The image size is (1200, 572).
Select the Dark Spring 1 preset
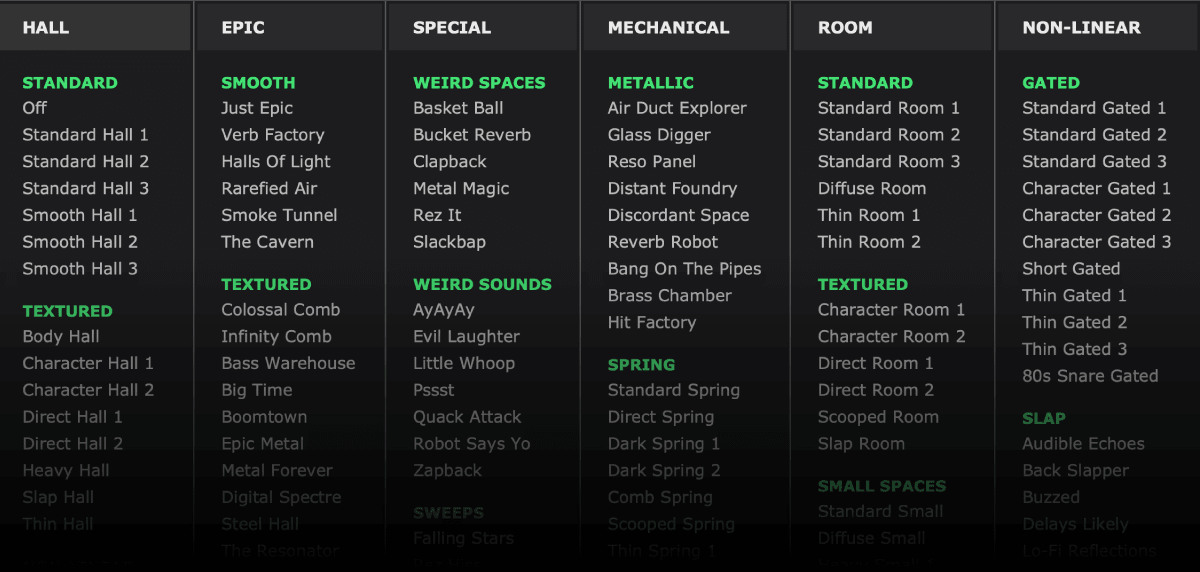664,444
